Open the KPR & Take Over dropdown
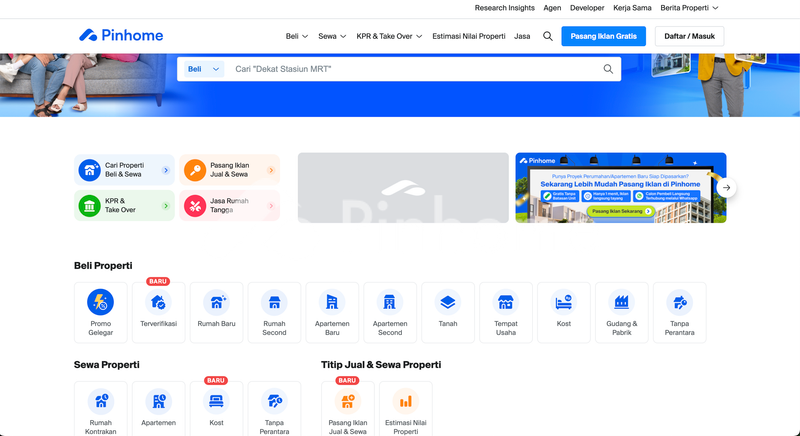The image size is (800, 436). 389,36
